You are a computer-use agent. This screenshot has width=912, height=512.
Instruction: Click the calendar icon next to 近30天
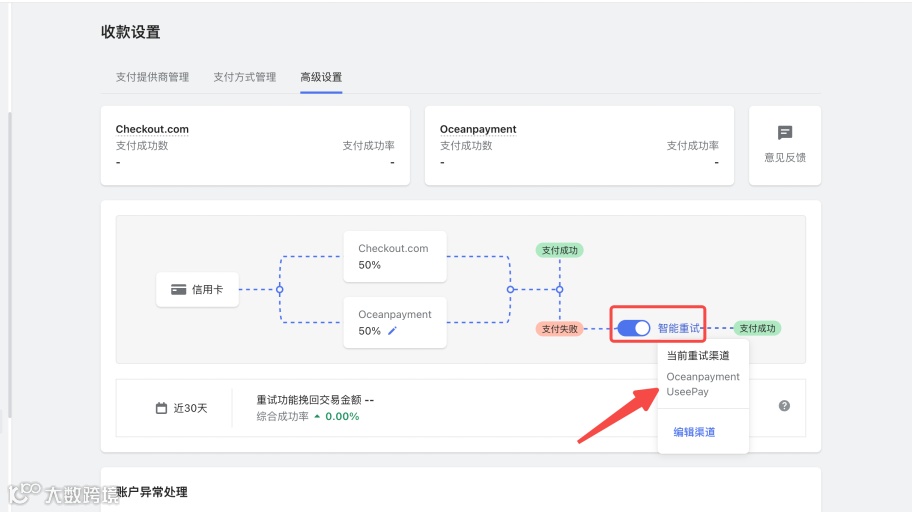pyautogui.click(x=161, y=408)
